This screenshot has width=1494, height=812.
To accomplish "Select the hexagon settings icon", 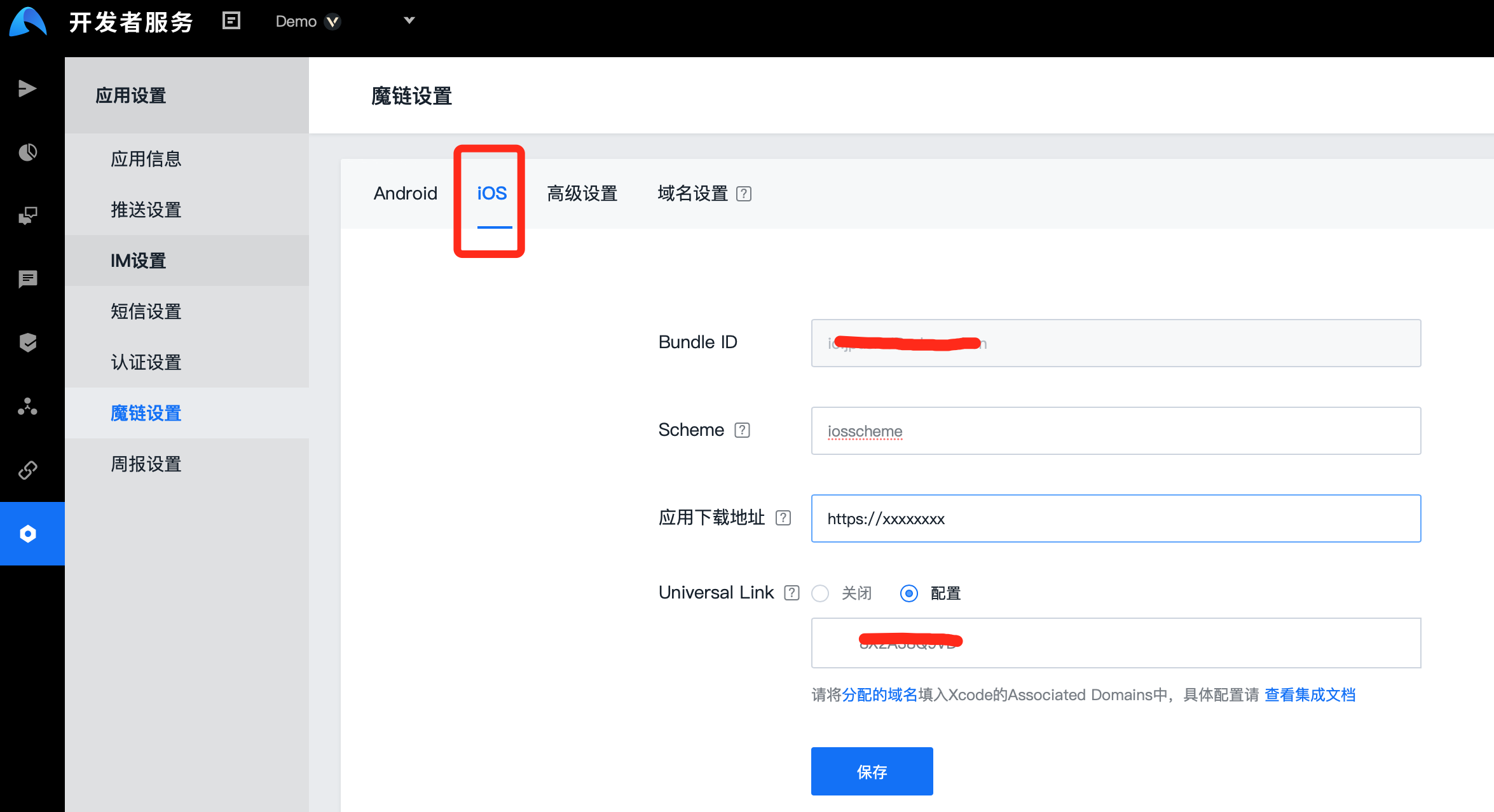I will [27, 533].
